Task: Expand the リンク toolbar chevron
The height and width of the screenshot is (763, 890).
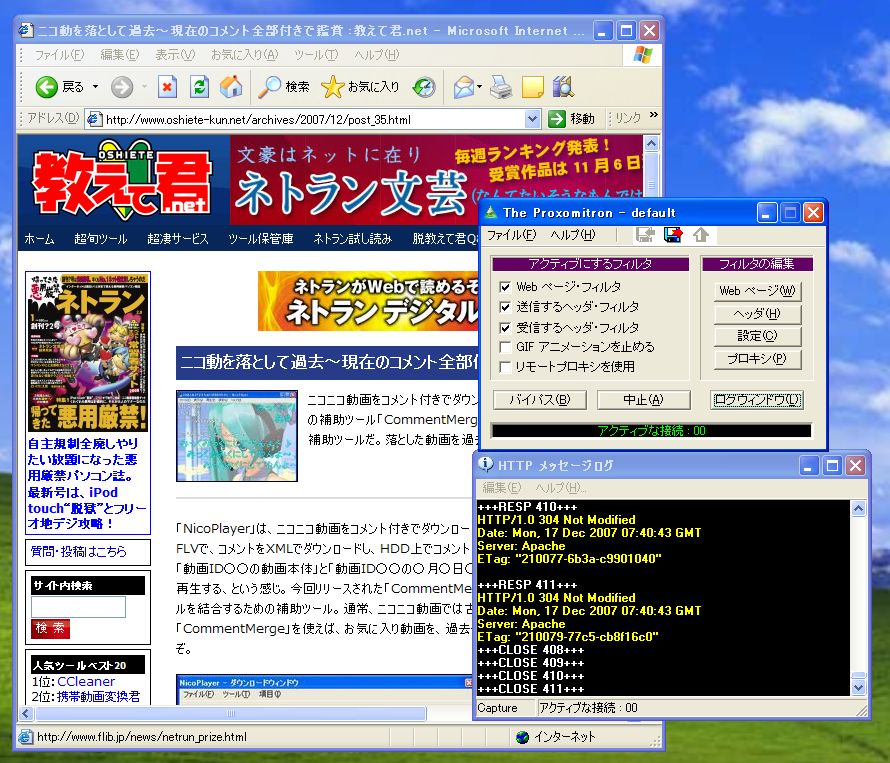Action: click(x=654, y=115)
